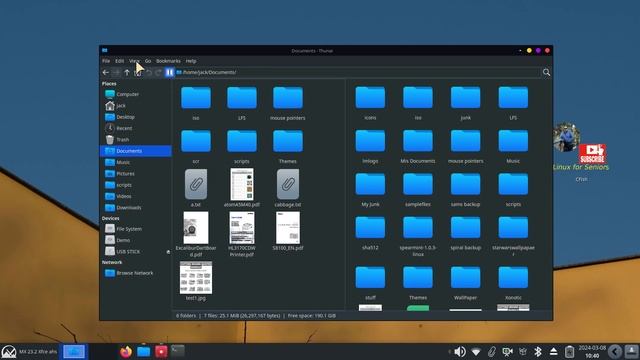Open the View menu

pyautogui.click(x=134, y=61)
